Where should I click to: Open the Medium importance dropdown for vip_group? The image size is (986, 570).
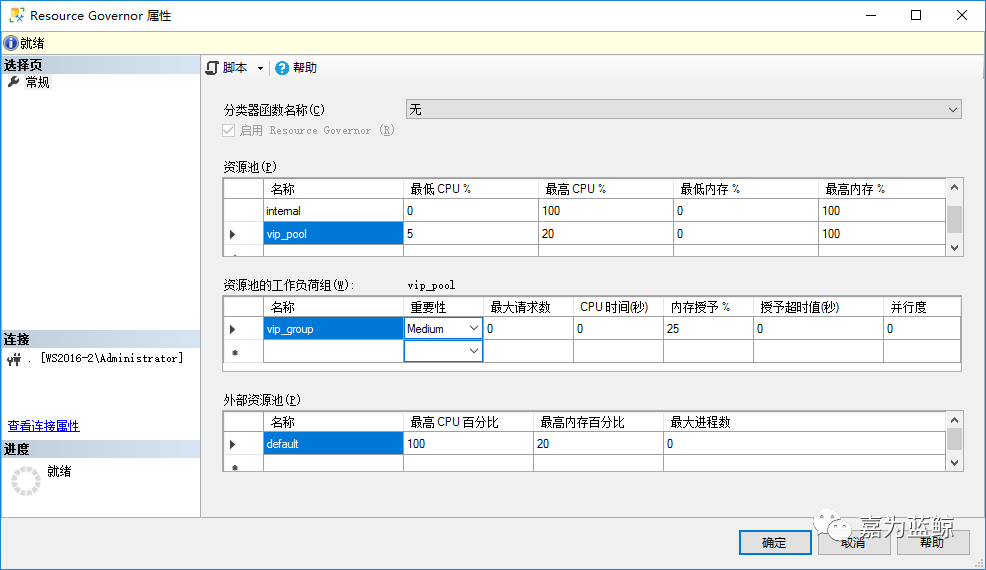(x=474, y=328)
